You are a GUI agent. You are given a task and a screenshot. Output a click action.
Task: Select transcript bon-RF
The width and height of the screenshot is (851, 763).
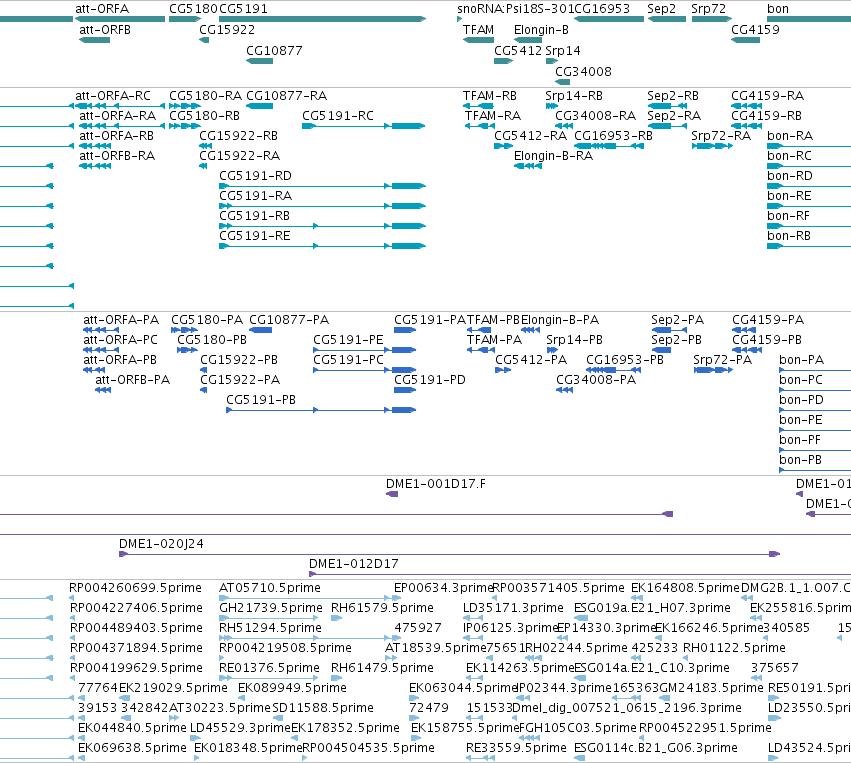pyautogui.click(x=788, y=216)
